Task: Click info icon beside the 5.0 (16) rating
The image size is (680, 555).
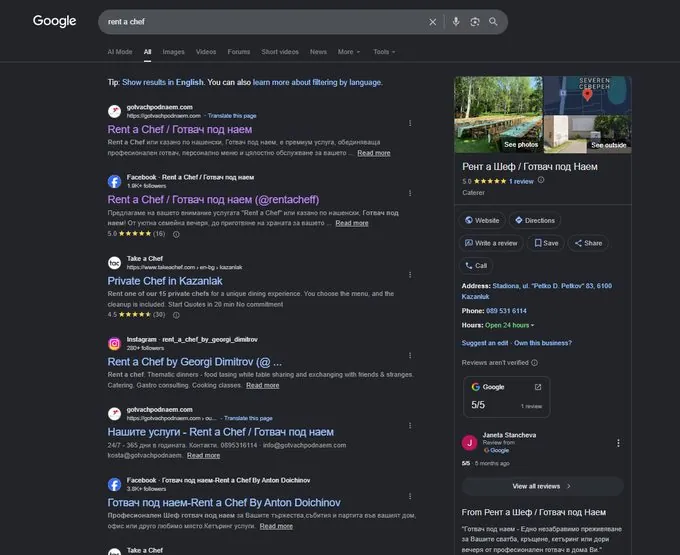Action: click(176, 234)
